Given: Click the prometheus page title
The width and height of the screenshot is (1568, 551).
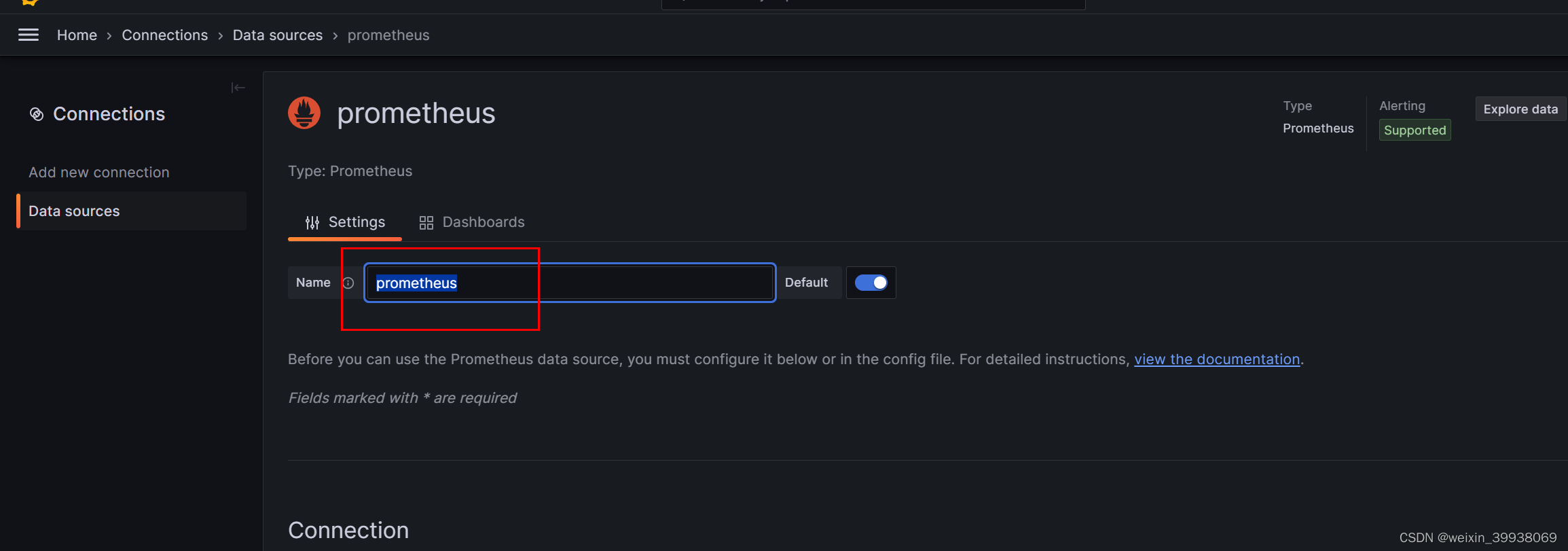Looking at the screenshot, I should pyautogui.click(x=416, y=113).
